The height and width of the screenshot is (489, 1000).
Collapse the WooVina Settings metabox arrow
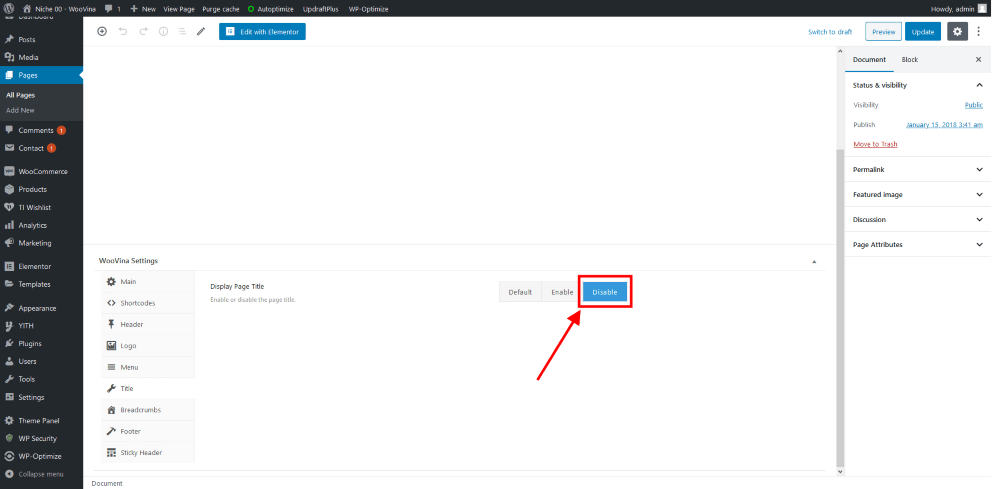click(814, 261)
